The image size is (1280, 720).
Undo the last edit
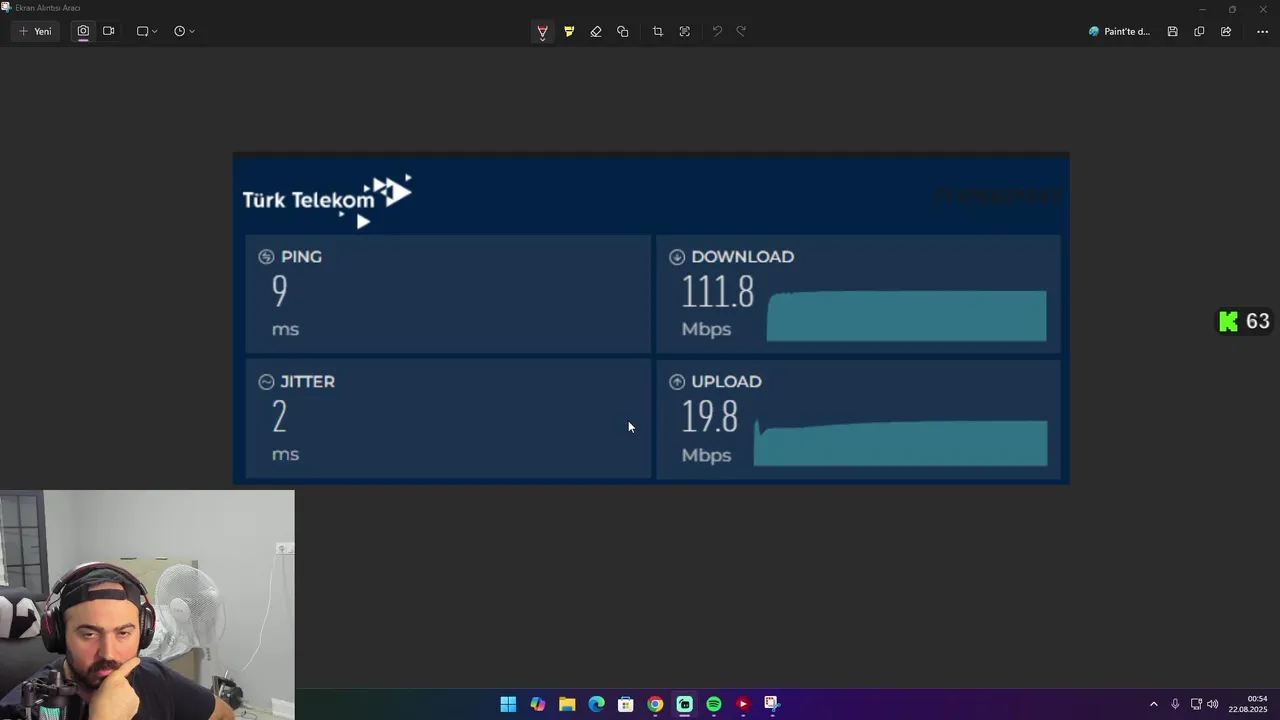tap(717, 31)
